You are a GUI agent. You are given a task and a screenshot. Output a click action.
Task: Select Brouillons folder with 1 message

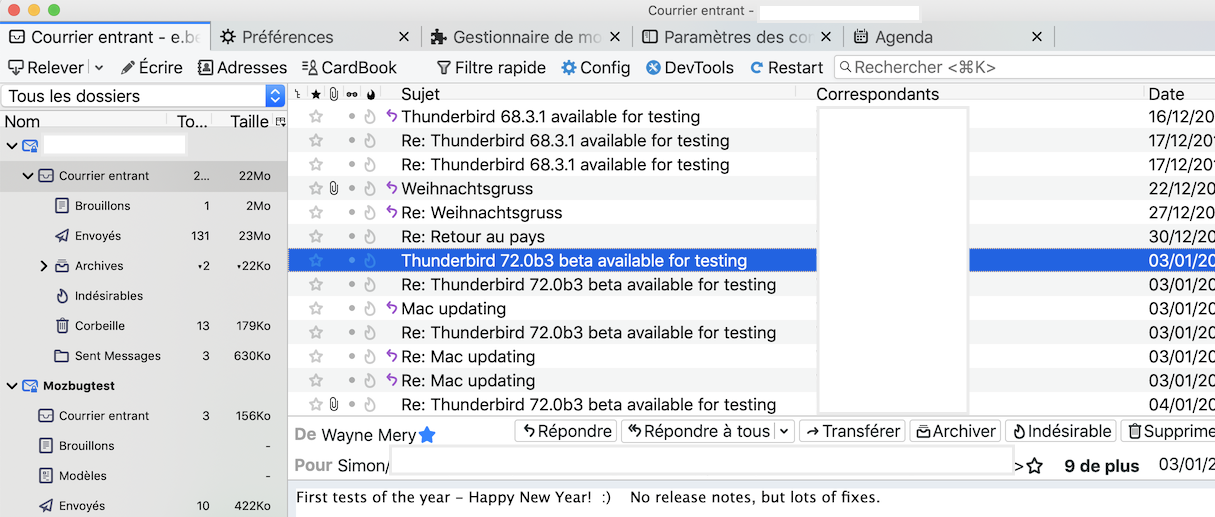pyautogui.click(x=144, y=206)
